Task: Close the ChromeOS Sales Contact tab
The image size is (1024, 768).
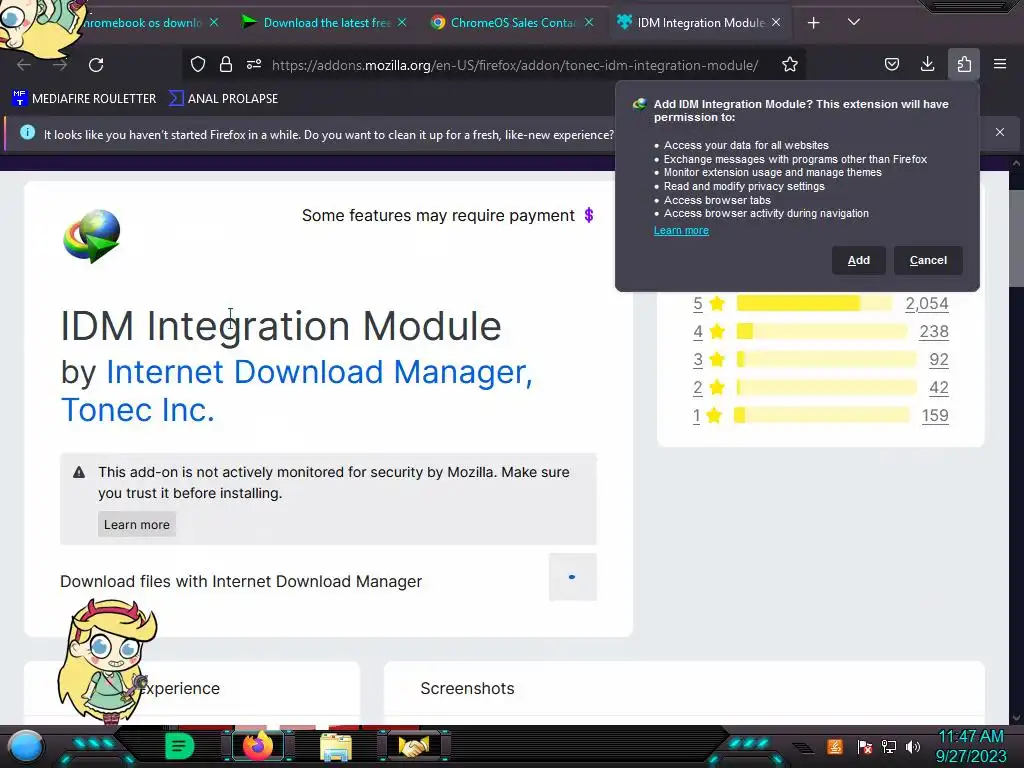Action: (x=589, y=22)
